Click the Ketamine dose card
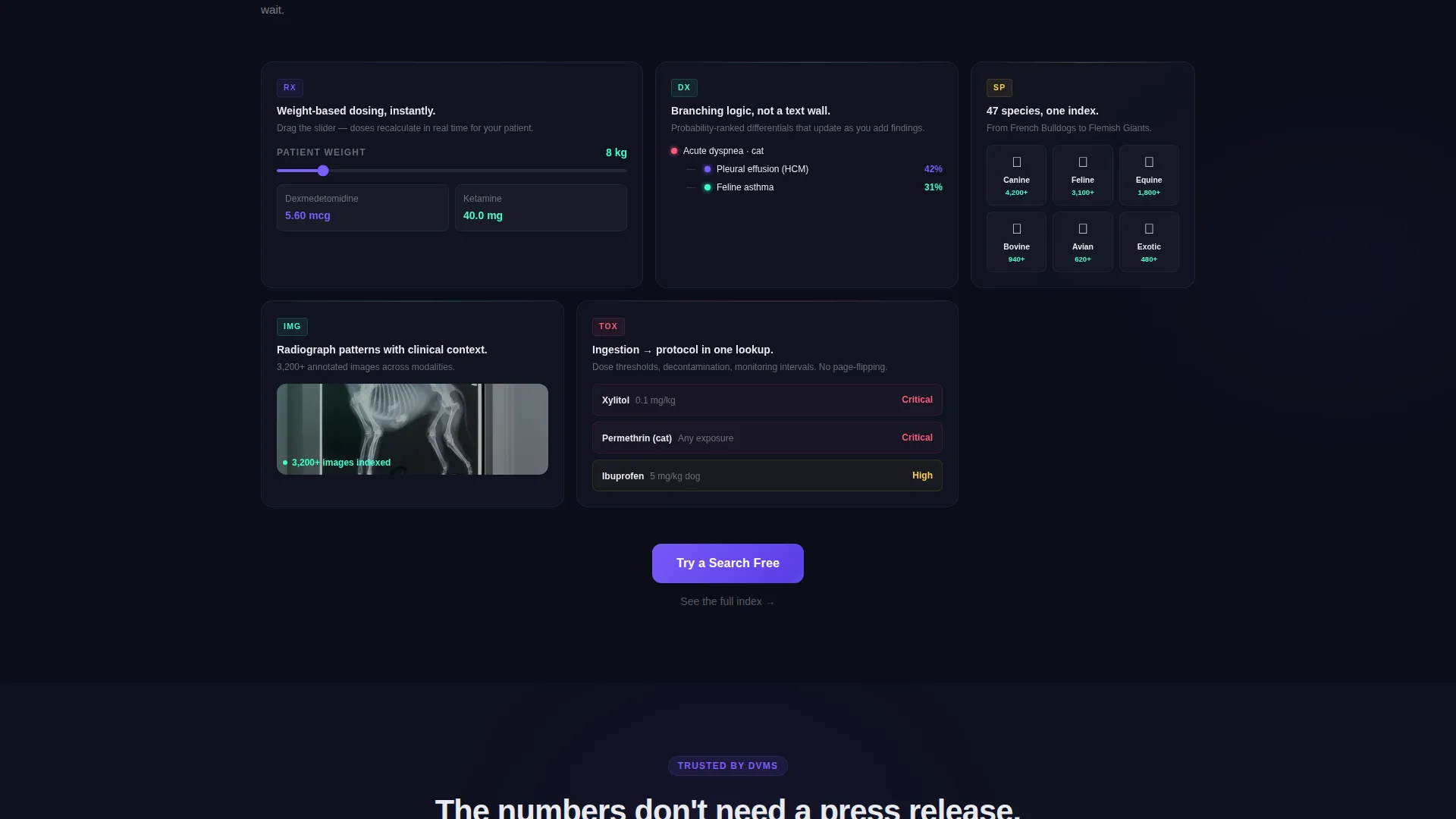 point(541,208)
